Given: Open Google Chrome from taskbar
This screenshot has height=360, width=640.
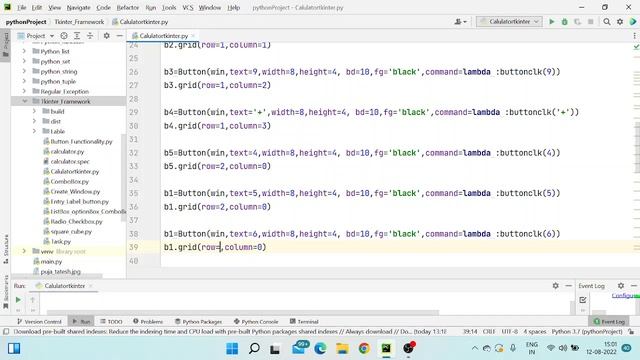Looking at the screenshot, I should [x=364, y=349].
